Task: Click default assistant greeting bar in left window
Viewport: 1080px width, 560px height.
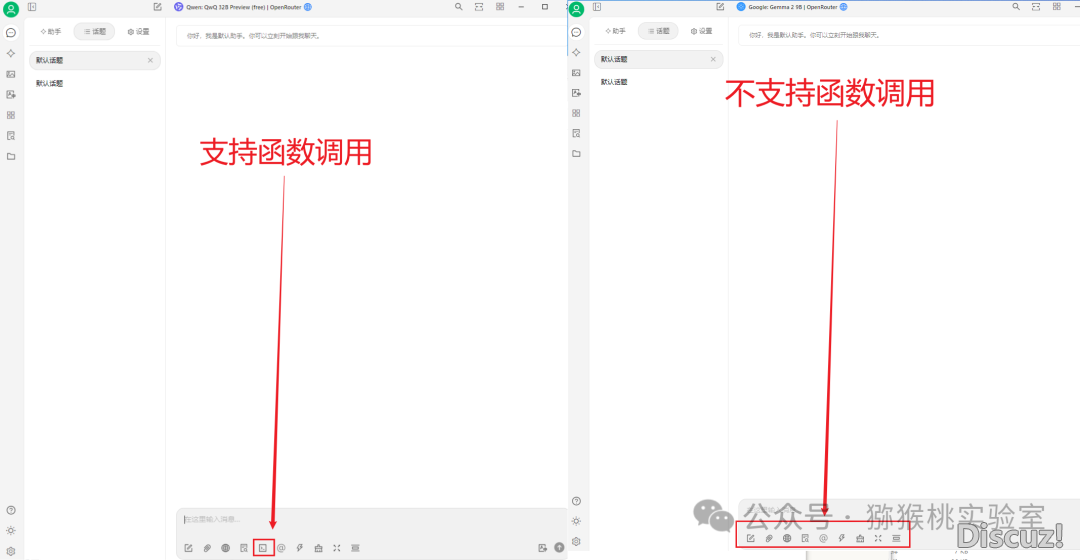Action: tap(371, 36)
